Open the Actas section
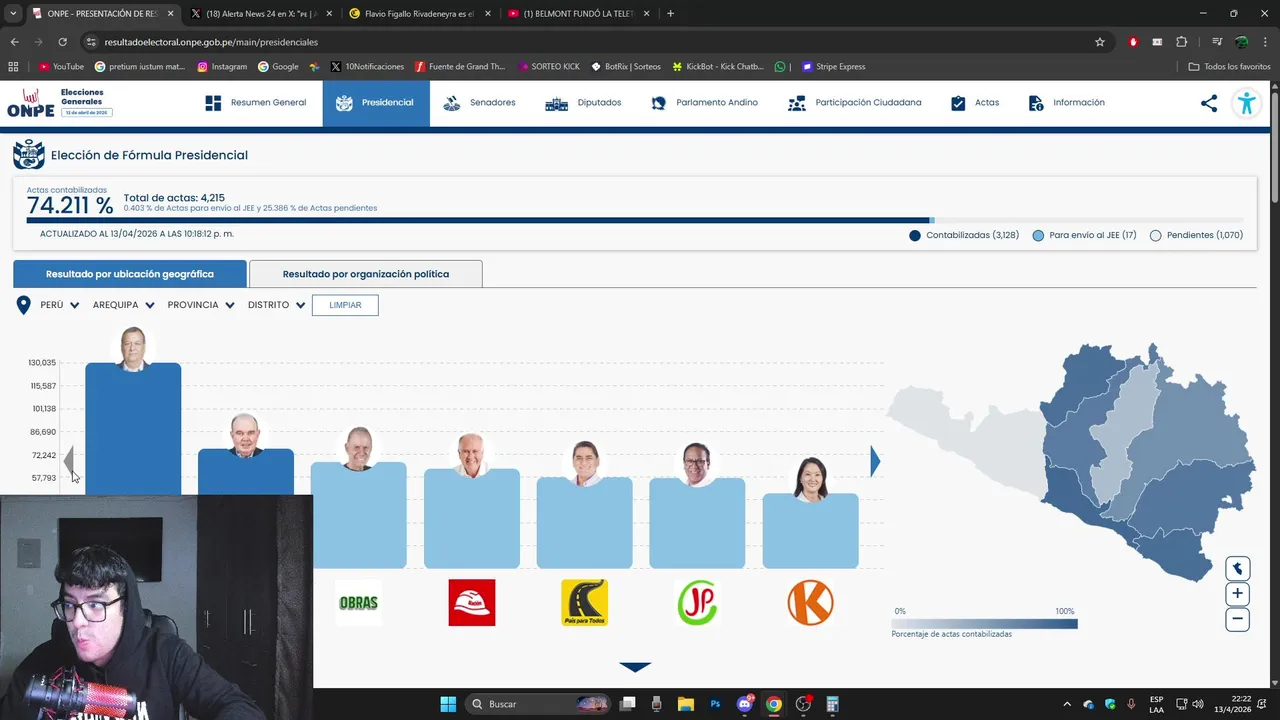1280x720 pixels. pos(975,103)
